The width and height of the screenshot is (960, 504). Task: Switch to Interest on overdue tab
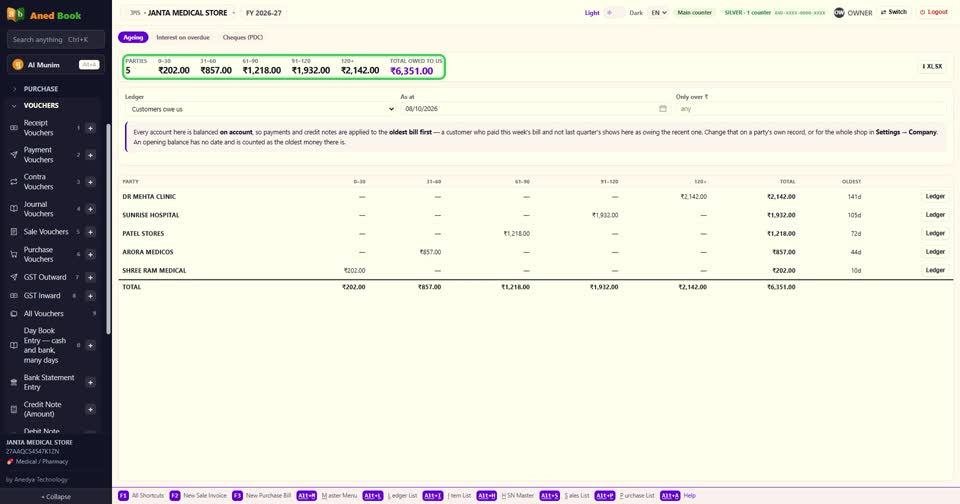coord(182,37)
